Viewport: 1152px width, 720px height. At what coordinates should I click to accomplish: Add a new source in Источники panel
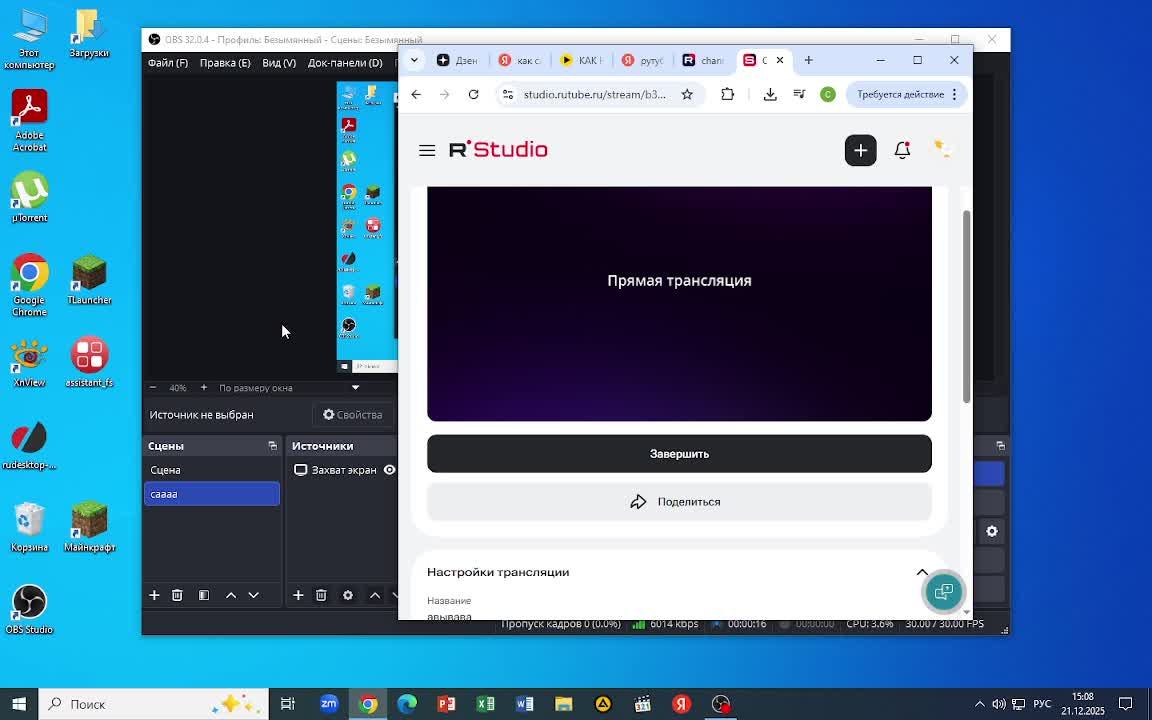tap(298, 595)
